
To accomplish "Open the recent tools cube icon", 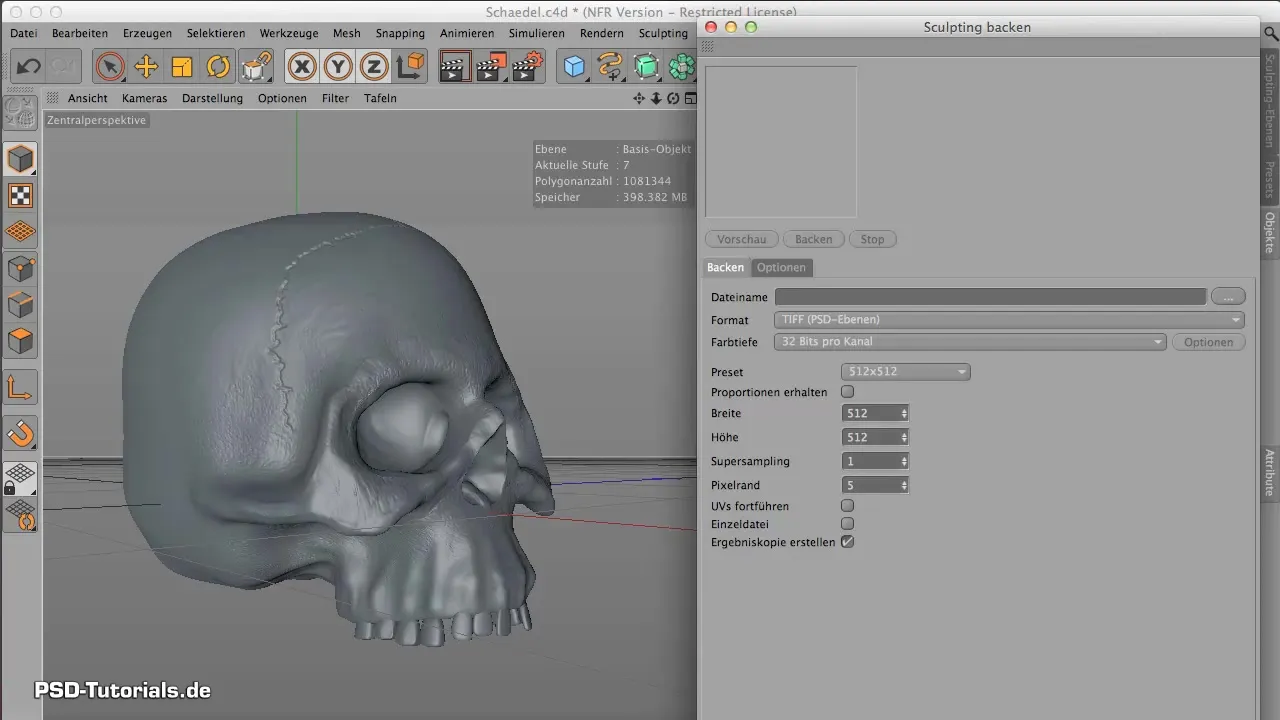I will (255, 67).
